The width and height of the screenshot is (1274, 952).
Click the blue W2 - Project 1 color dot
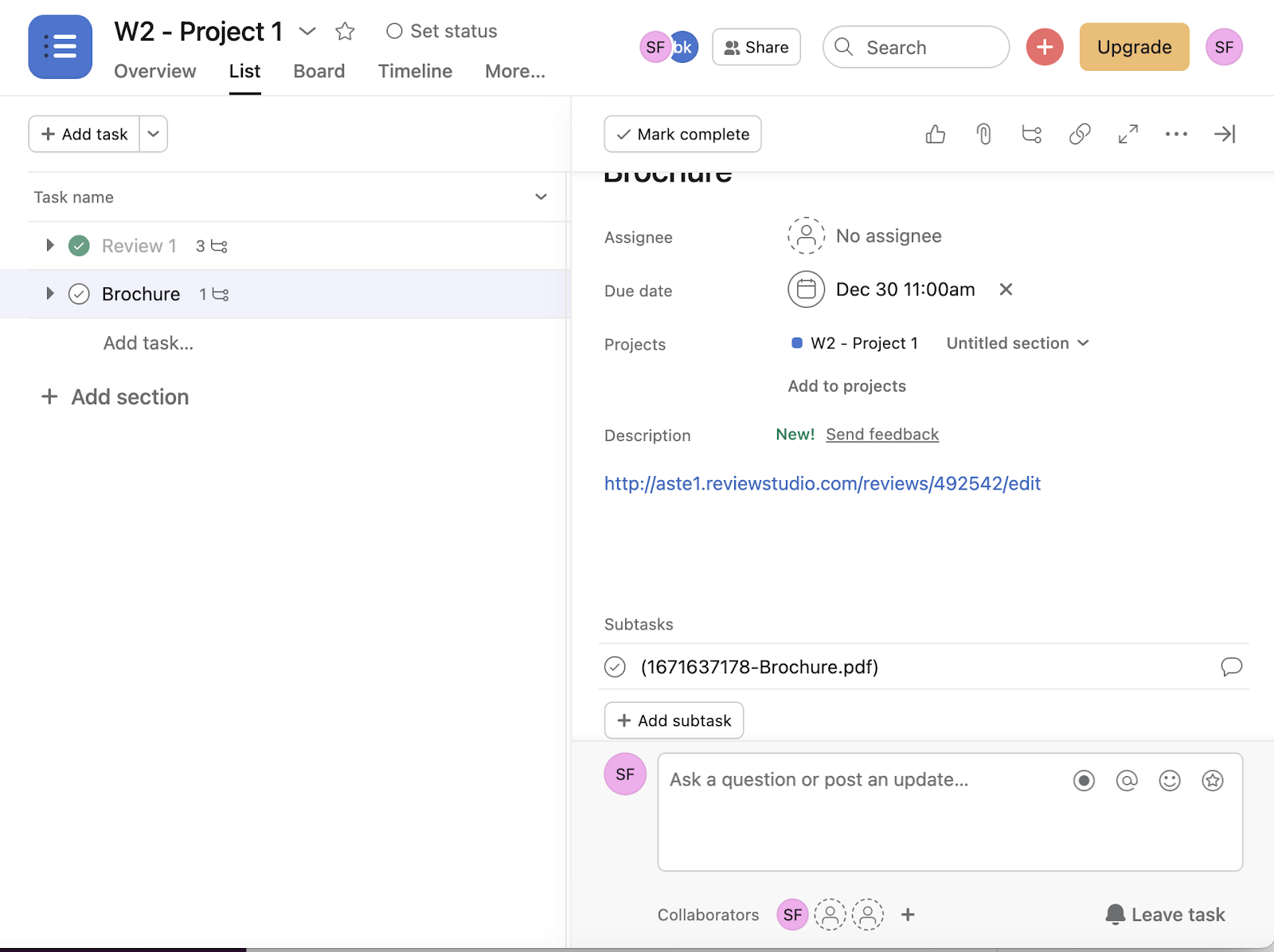(797, 343)
